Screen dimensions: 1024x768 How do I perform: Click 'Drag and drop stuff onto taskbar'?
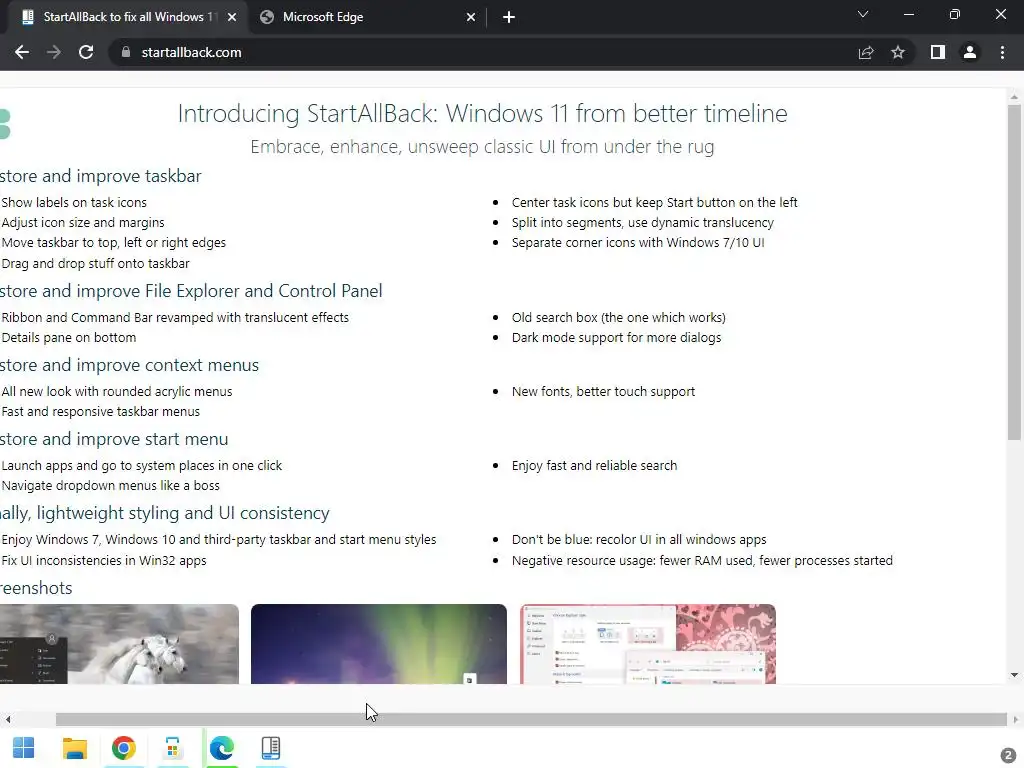95,263
